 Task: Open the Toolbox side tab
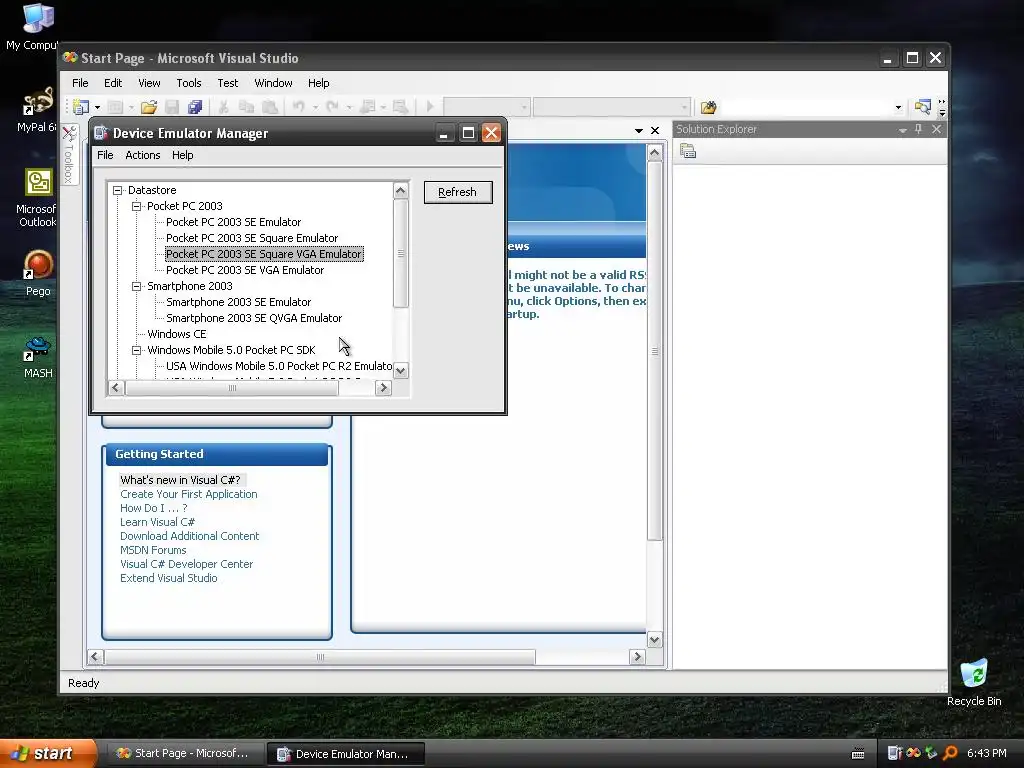click(x=69, y=155)
